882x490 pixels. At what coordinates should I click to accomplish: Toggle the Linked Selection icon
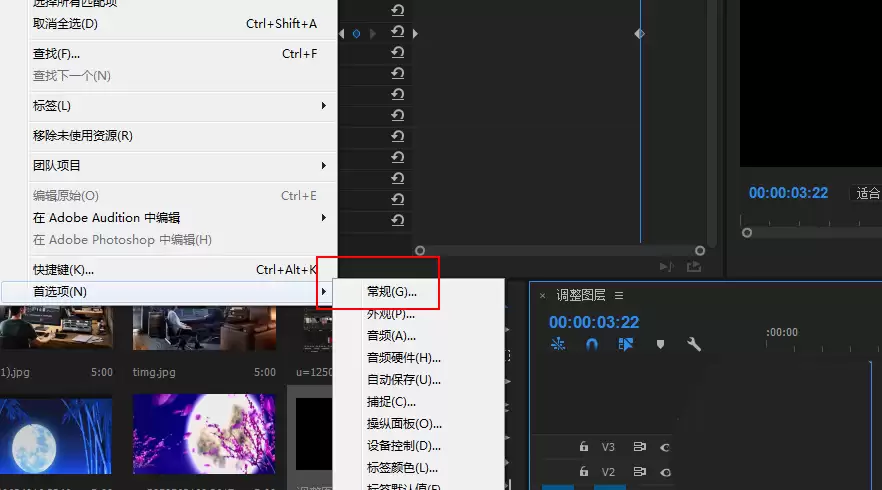(x=626, y=344)
